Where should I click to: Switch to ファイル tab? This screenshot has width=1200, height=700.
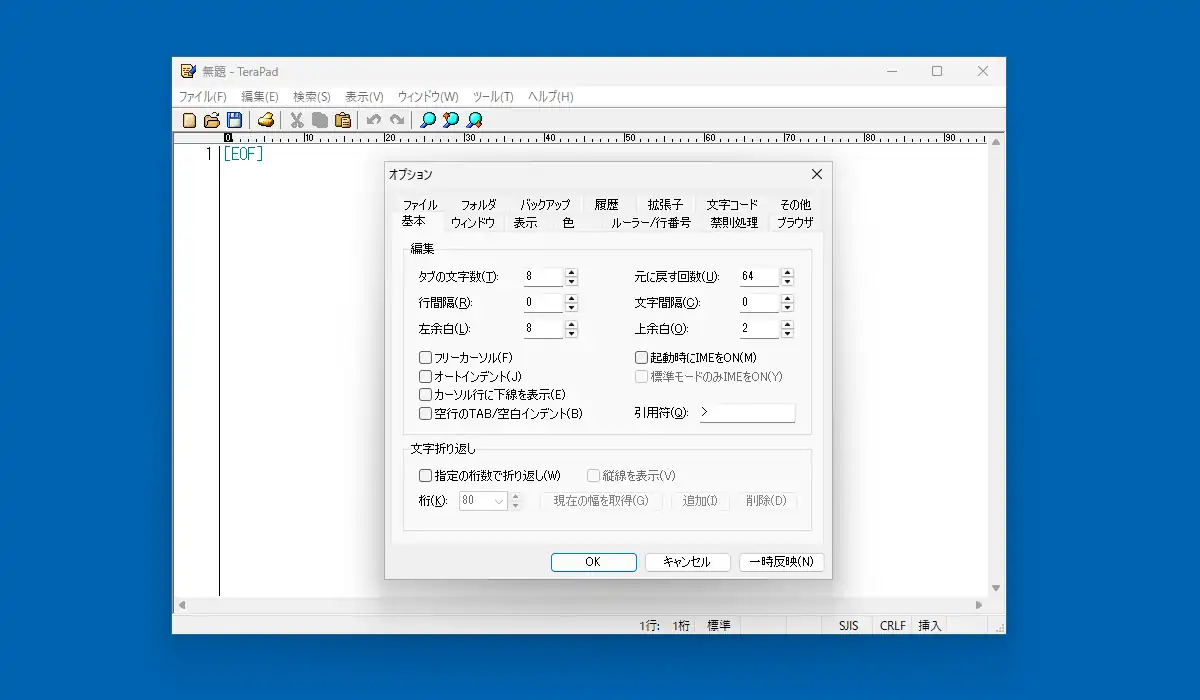point(420,205)
